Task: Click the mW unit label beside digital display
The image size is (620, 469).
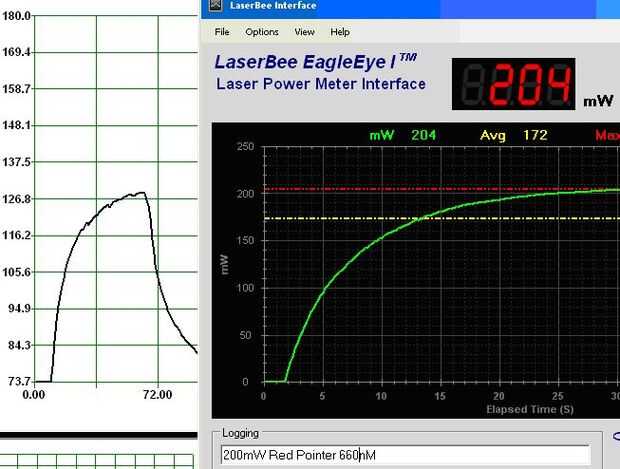Action: (x=598, y=101)
